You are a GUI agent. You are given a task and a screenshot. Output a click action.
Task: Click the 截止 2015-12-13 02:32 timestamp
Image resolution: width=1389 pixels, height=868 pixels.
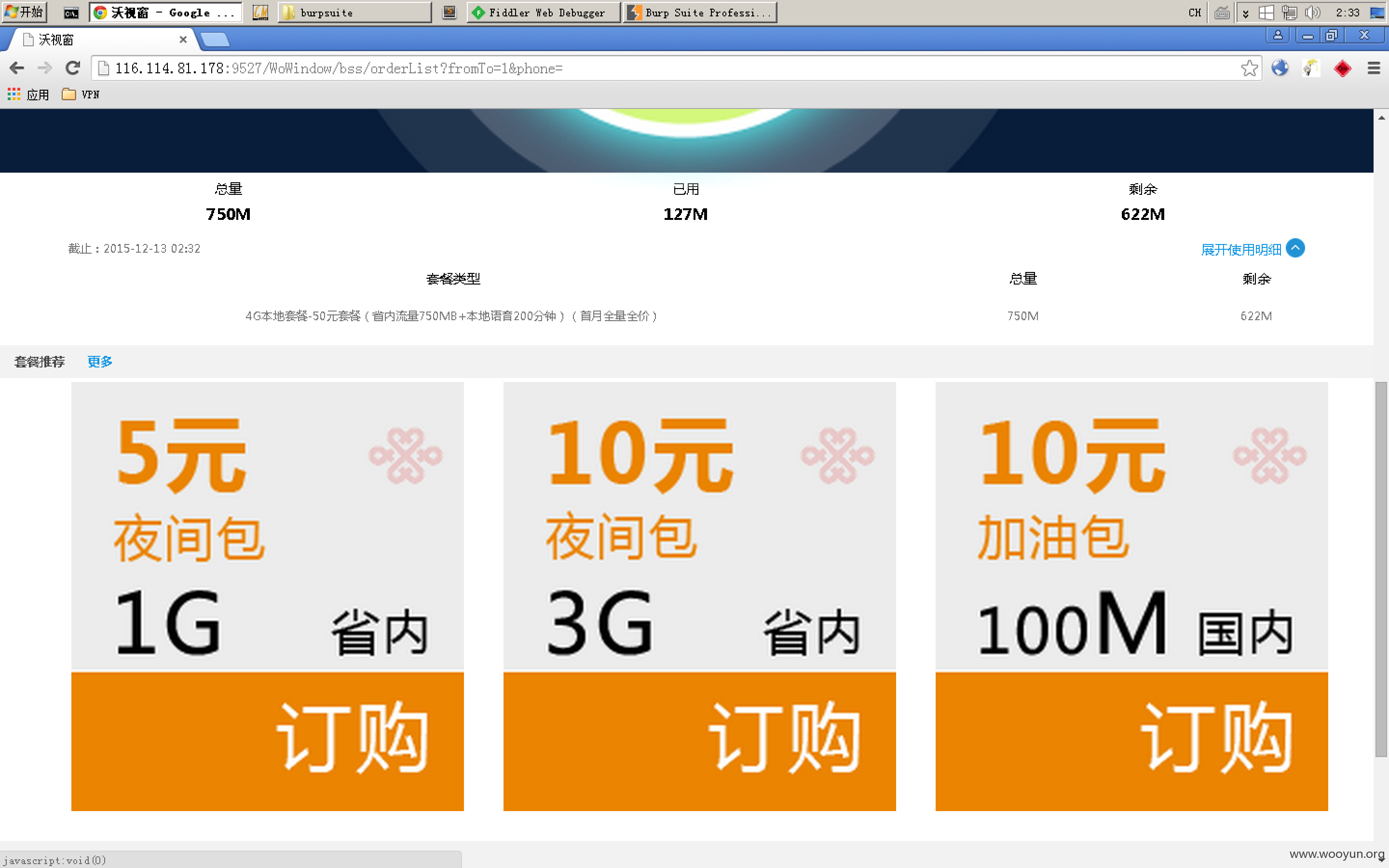(x=134, y=248)
